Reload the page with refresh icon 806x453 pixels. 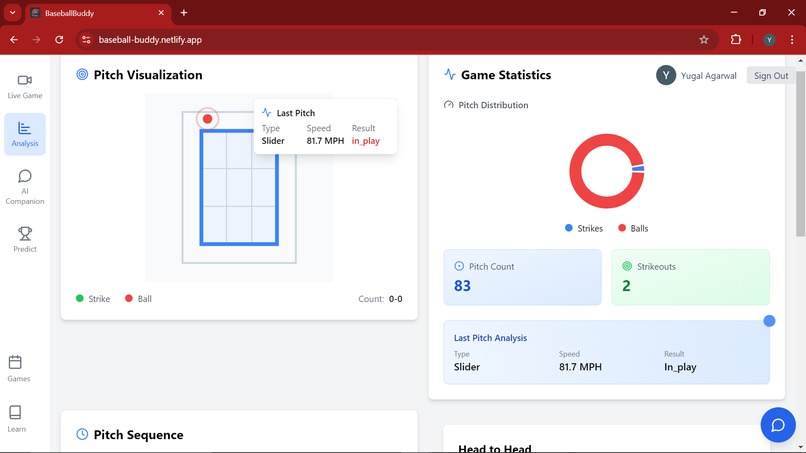[x=59, y=40]
